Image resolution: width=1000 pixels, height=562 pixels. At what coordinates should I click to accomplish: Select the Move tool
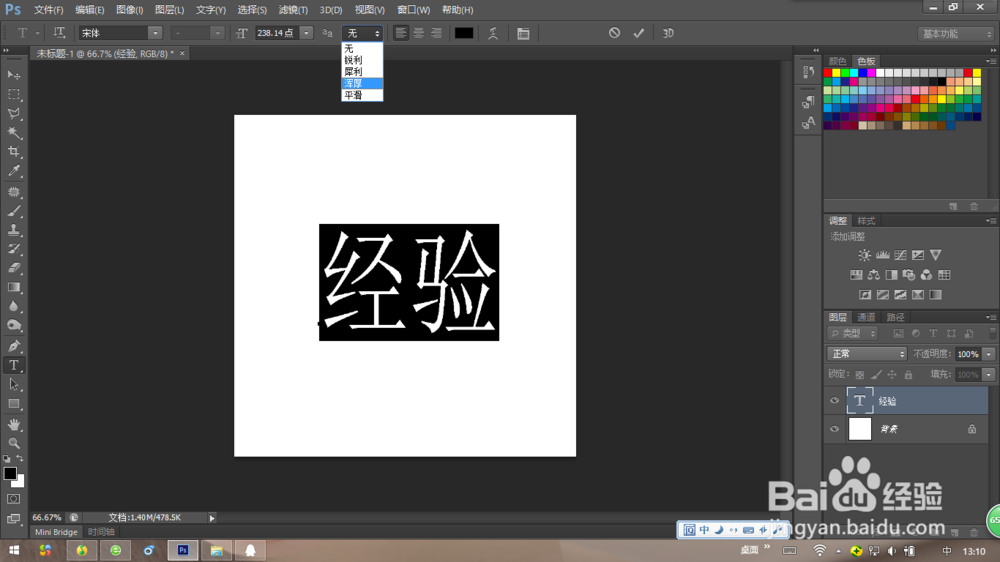[13, 75]
